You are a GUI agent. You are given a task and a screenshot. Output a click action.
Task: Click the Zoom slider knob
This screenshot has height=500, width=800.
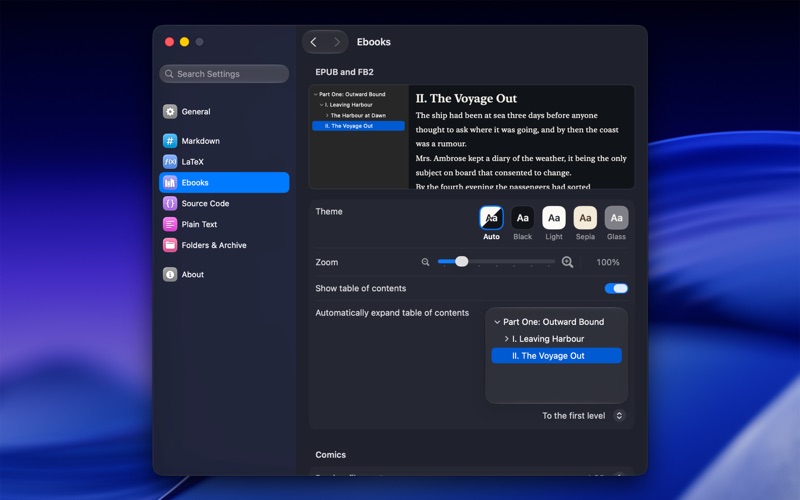462,262
